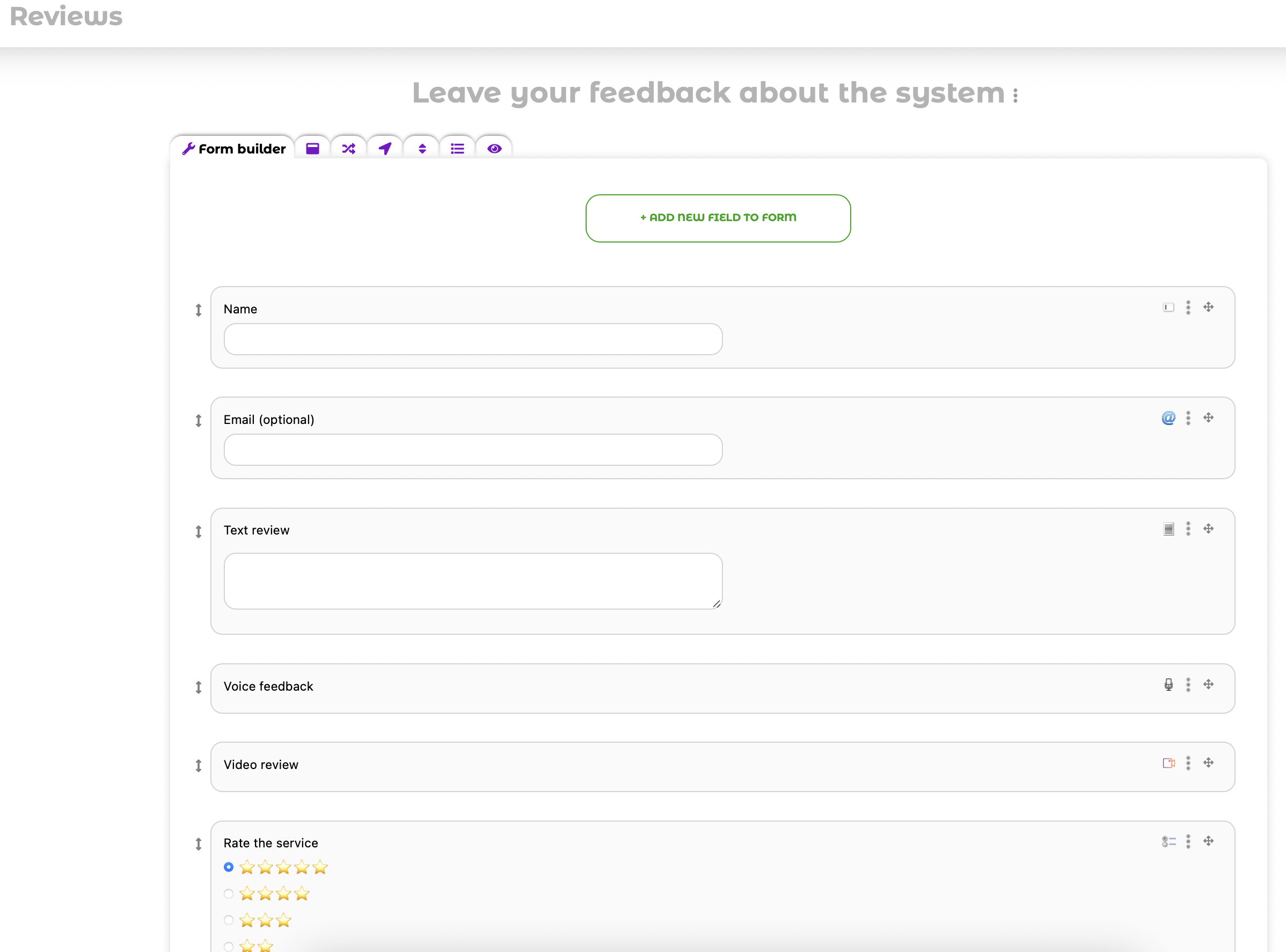Choose the three-star rating option
The width and height of the screenshot is (1286, 952).
(229, 920)
